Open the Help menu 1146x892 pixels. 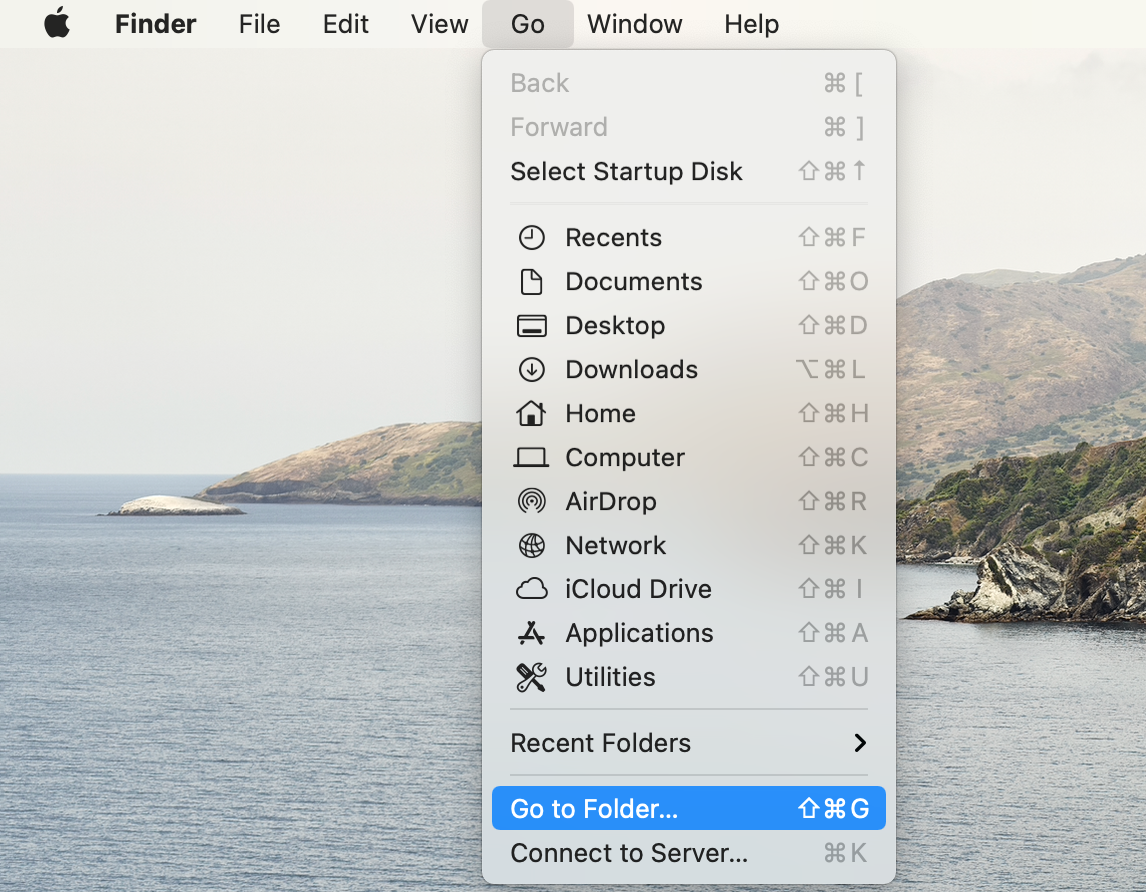click(751, 24)
